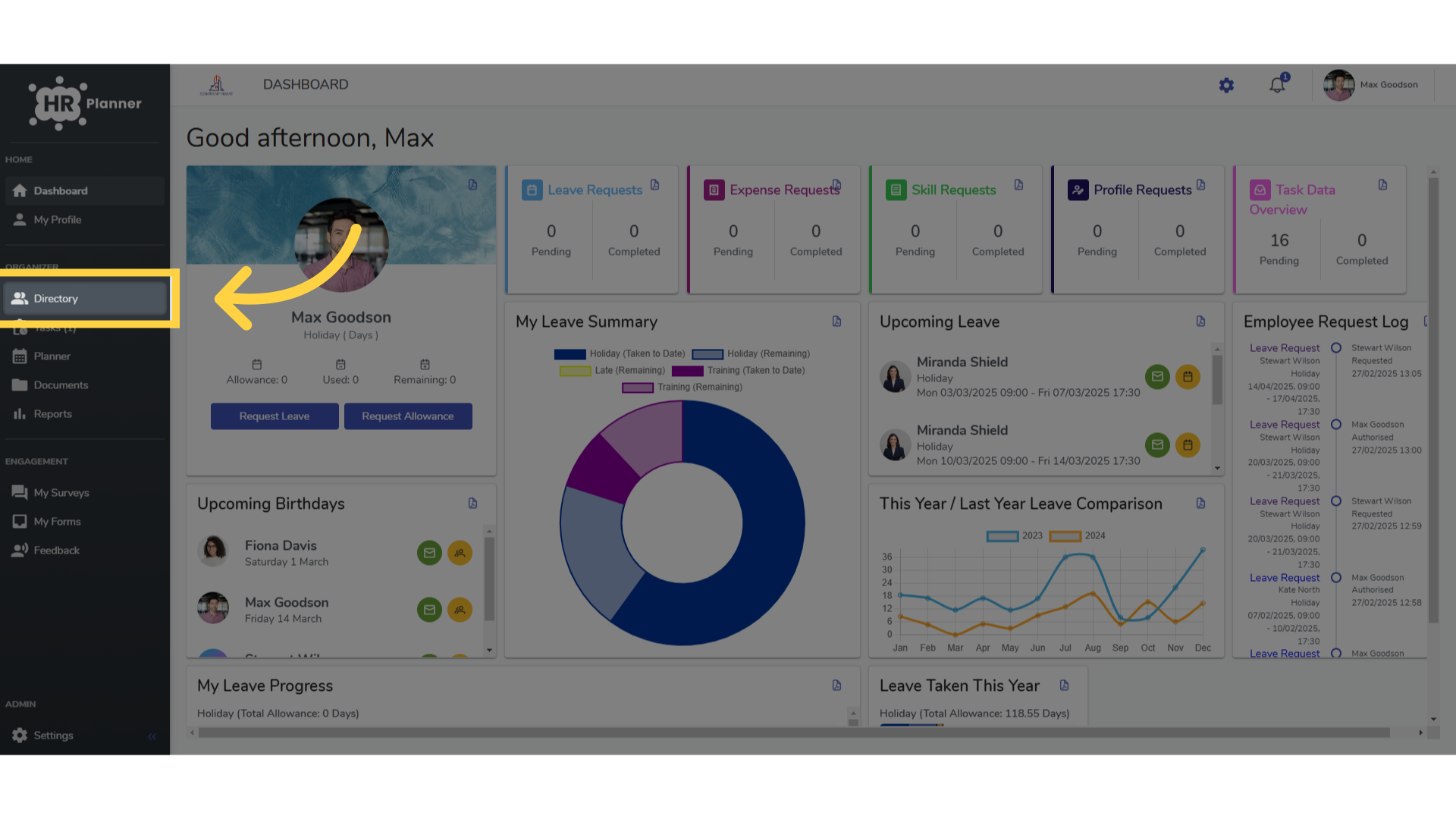
Task: Click the Request Allowance button
Action: coord(408,416)
